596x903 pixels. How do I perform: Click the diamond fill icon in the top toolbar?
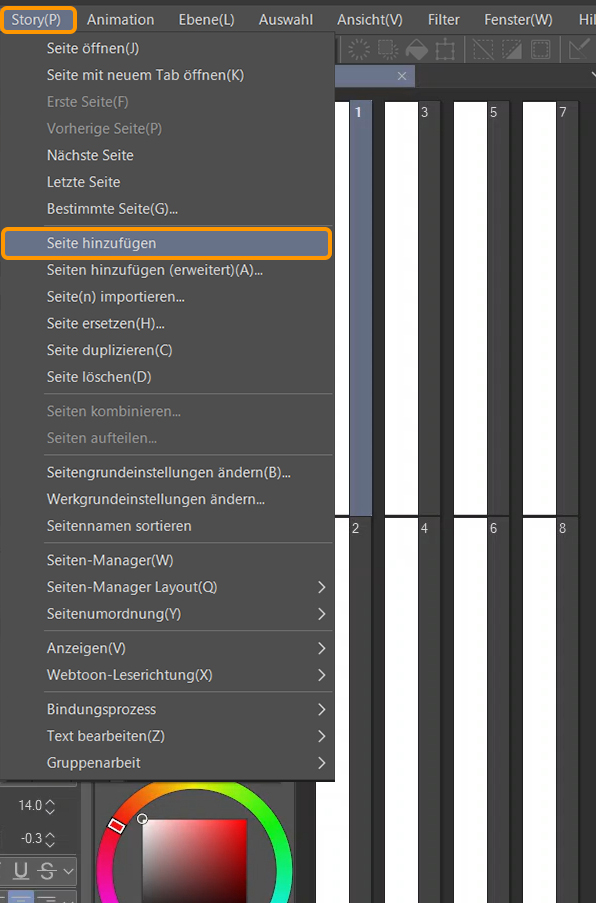[414, 49]
